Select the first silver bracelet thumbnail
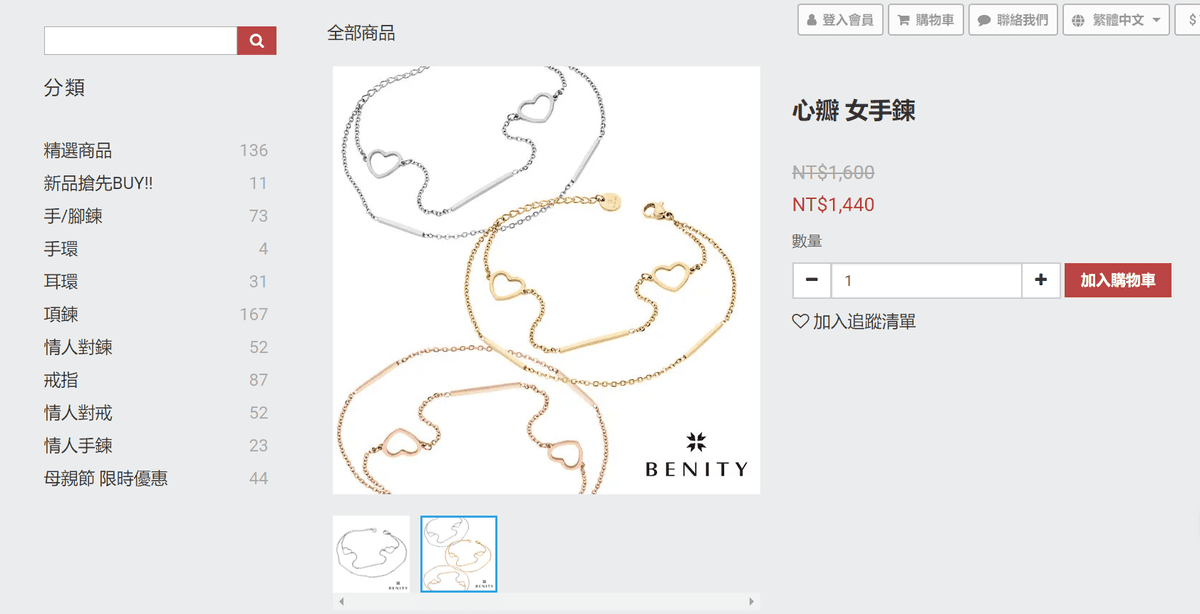 click(371, 554)
